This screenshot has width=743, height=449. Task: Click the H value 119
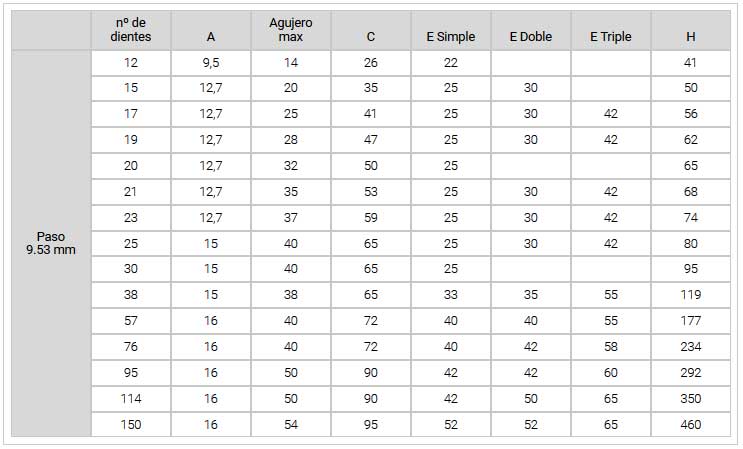[x=691, y=295]
